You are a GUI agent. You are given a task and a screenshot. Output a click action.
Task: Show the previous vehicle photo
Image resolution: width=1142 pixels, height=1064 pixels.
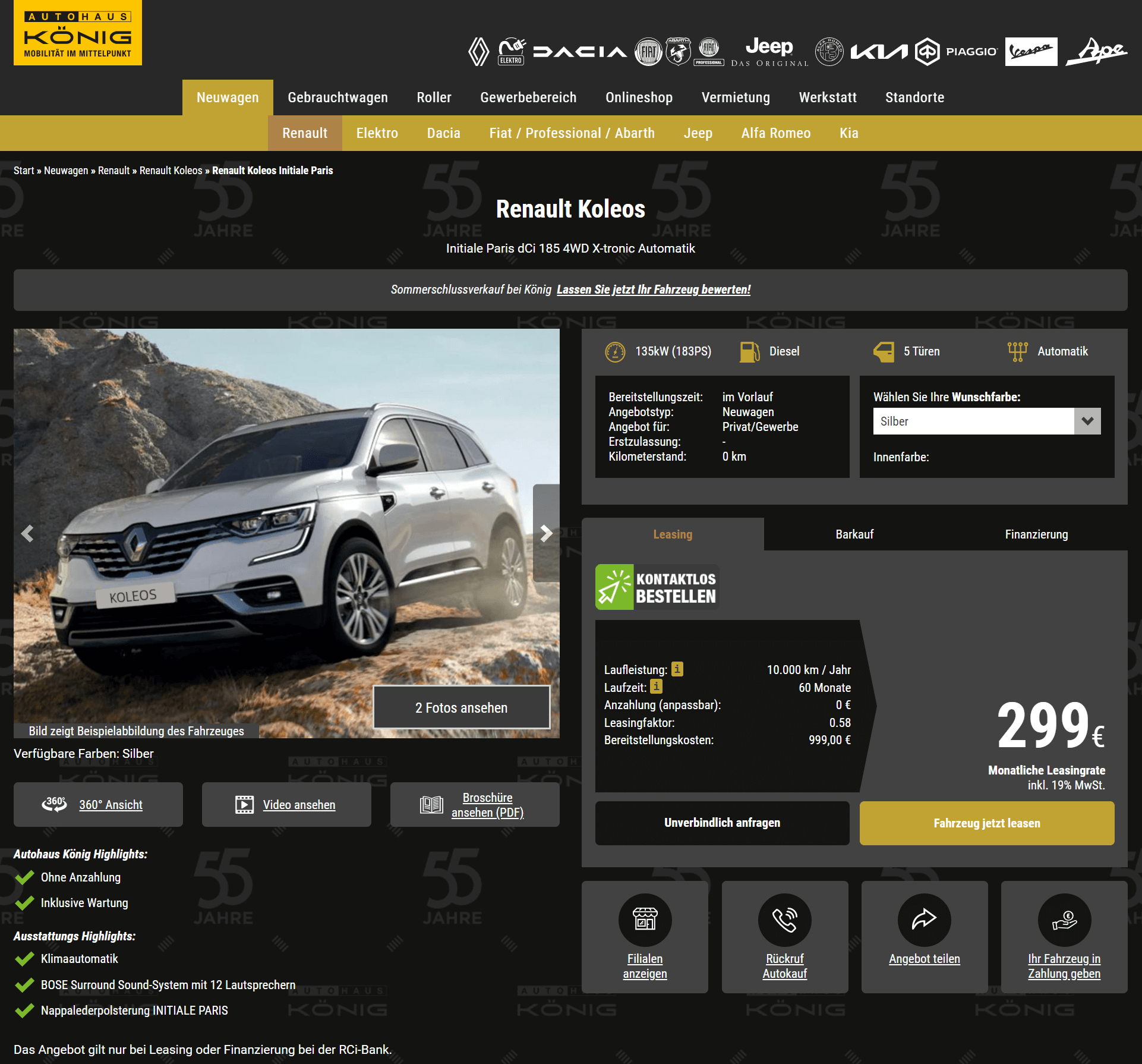pyautogui.click(x=27, y=533)
